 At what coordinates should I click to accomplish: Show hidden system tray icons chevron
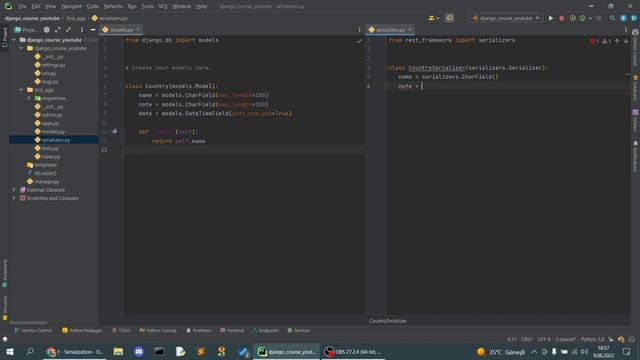tap(534, 352)
